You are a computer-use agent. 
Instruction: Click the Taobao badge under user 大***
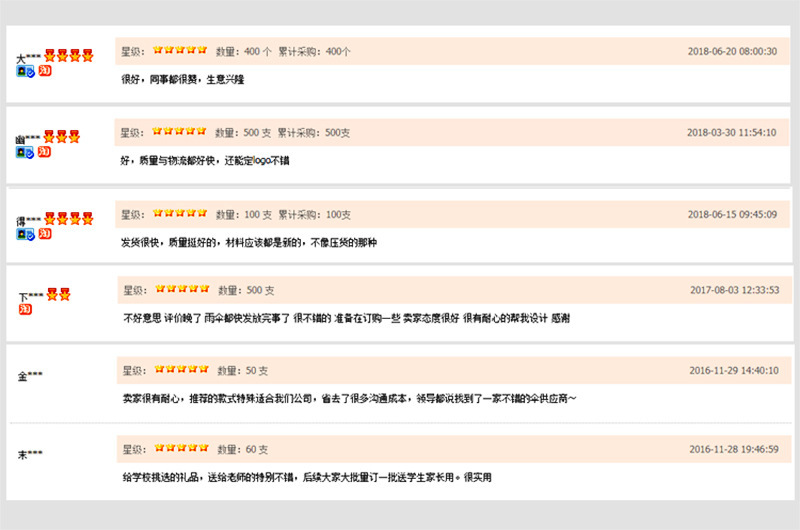[x=45, y=70]
